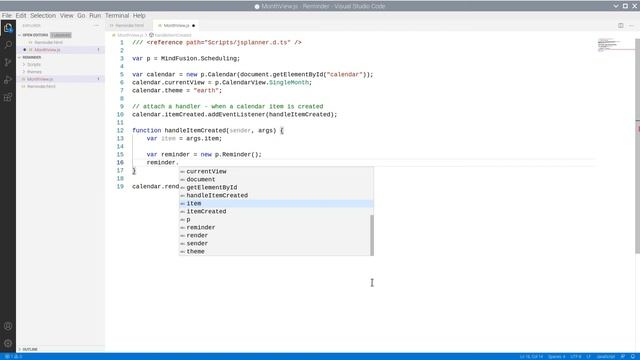Screen dimensions: 640x360
Task: Choose getElementById from autocomplete list
Action: tap(276, 187)
